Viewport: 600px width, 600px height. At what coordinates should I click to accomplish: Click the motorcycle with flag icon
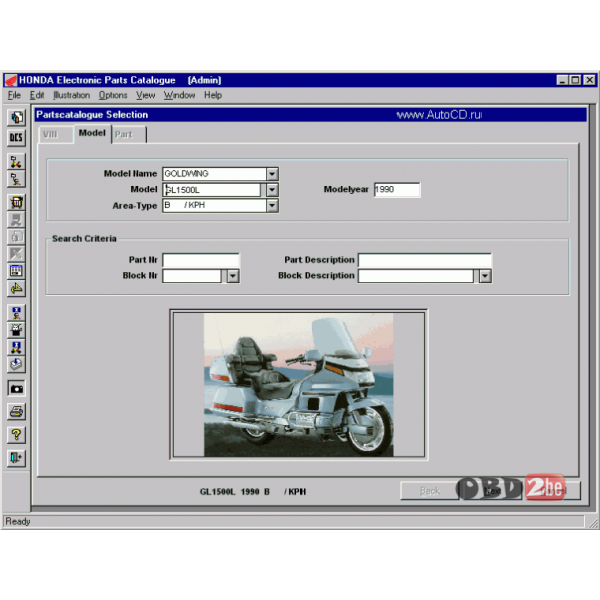16,161
